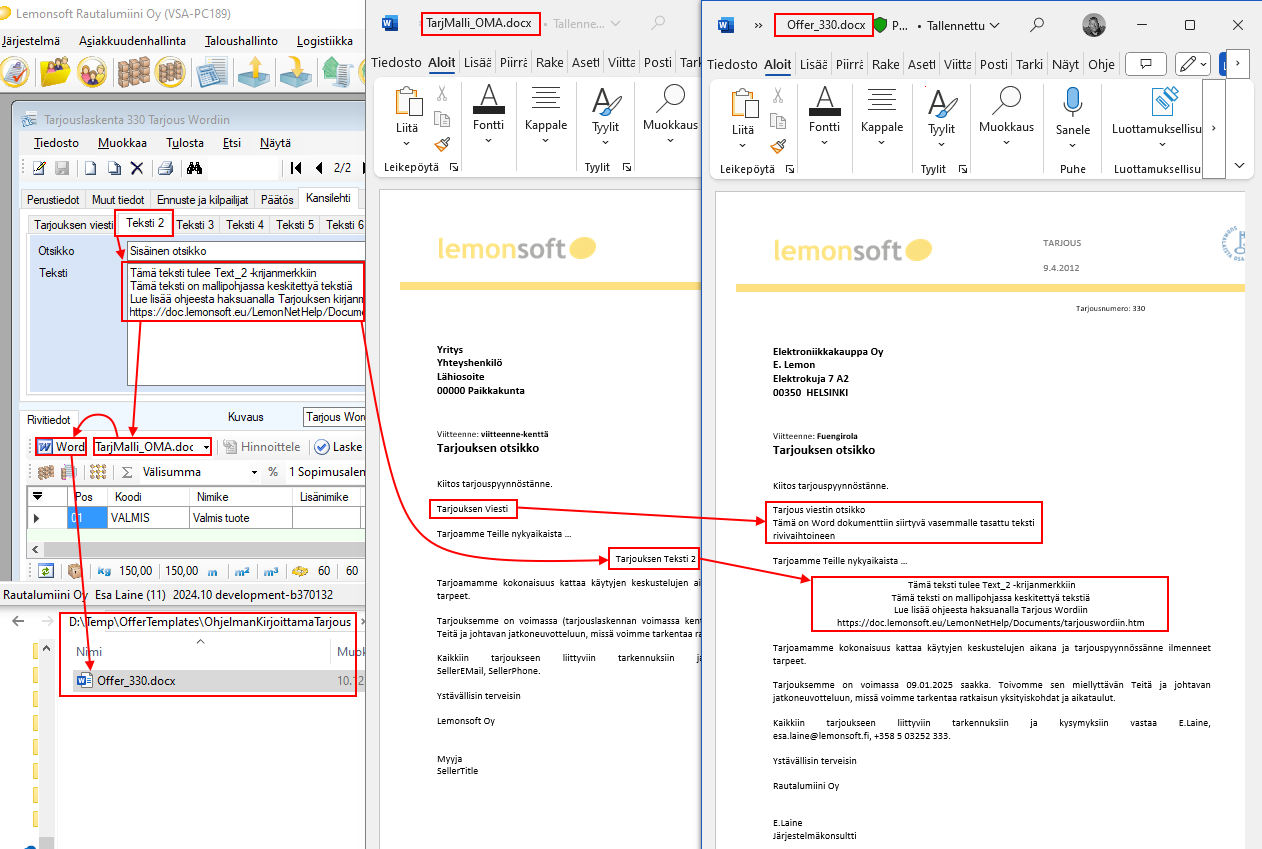Click the Otsikko field with Sisäinen otsikko
Screen dimensions: 1262x849
coord(245,251)
